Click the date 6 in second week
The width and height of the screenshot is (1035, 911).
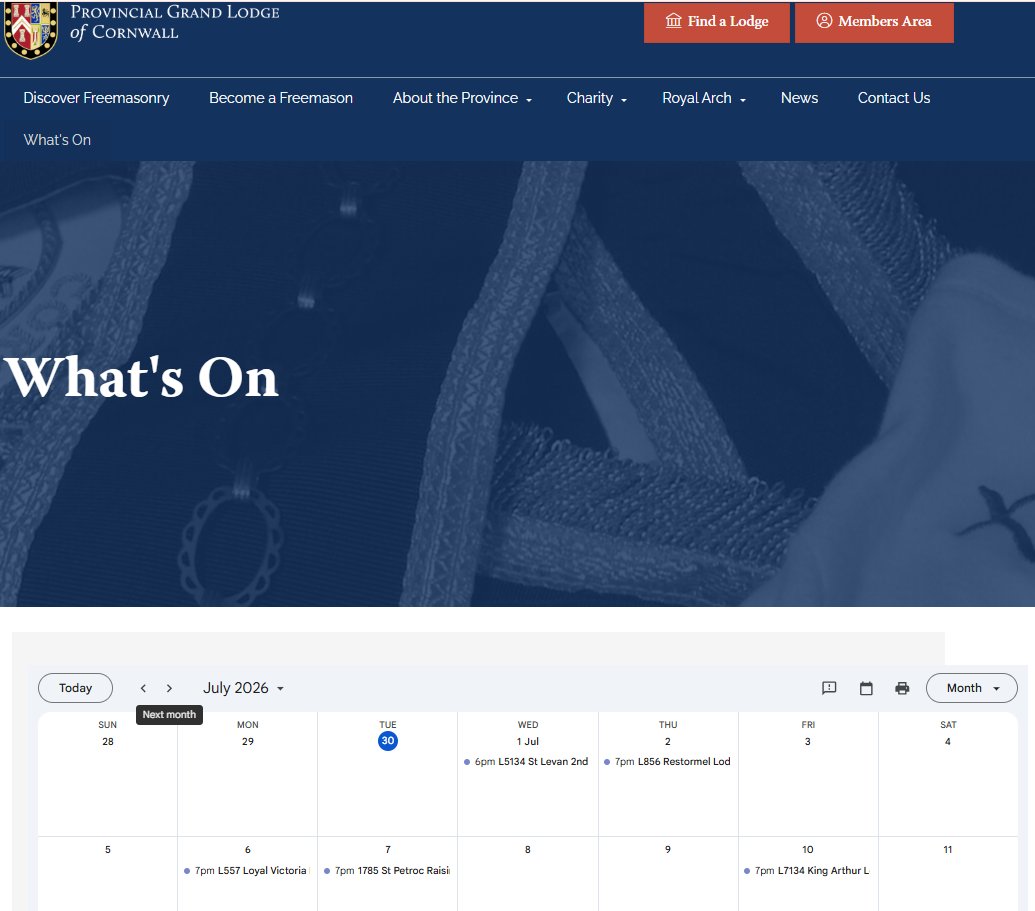tap(248, 850)
